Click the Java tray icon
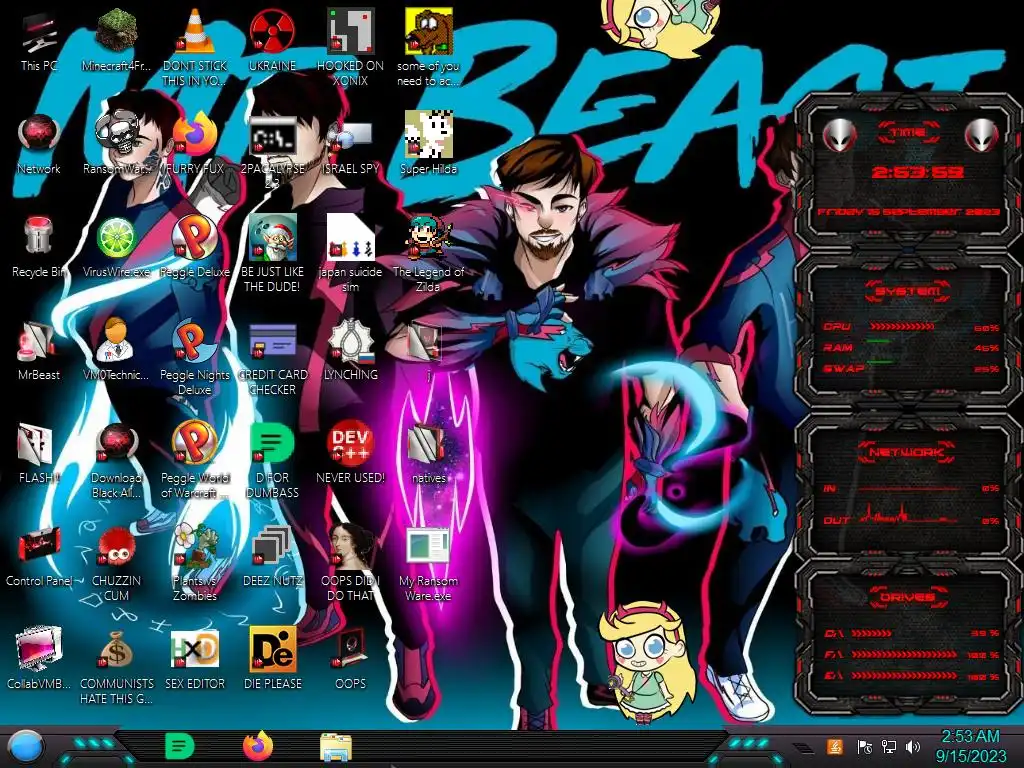The height and width of the screenshot is (768, 1024). (835, 746)
